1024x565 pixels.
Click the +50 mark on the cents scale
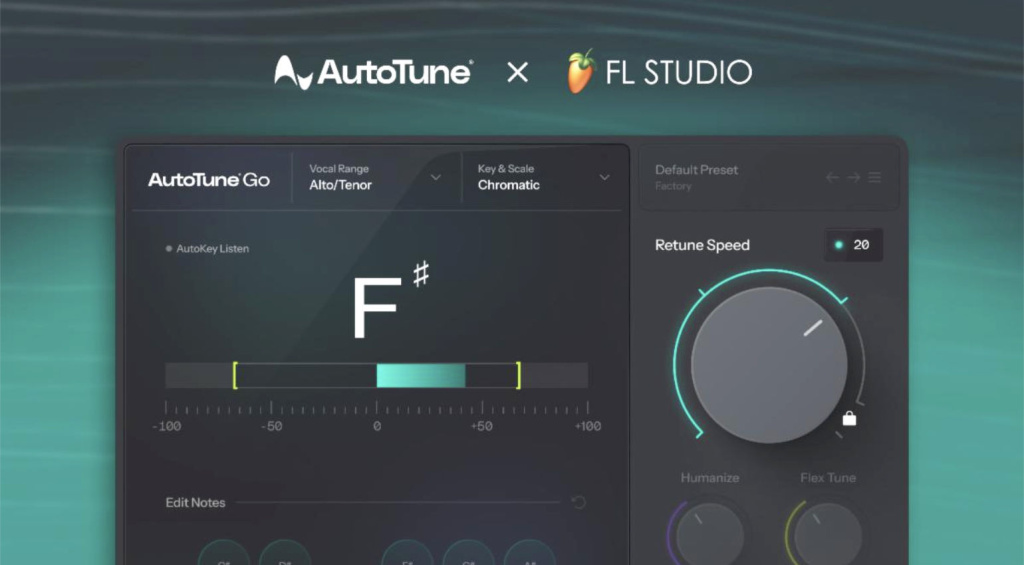[x=481, y=426]
